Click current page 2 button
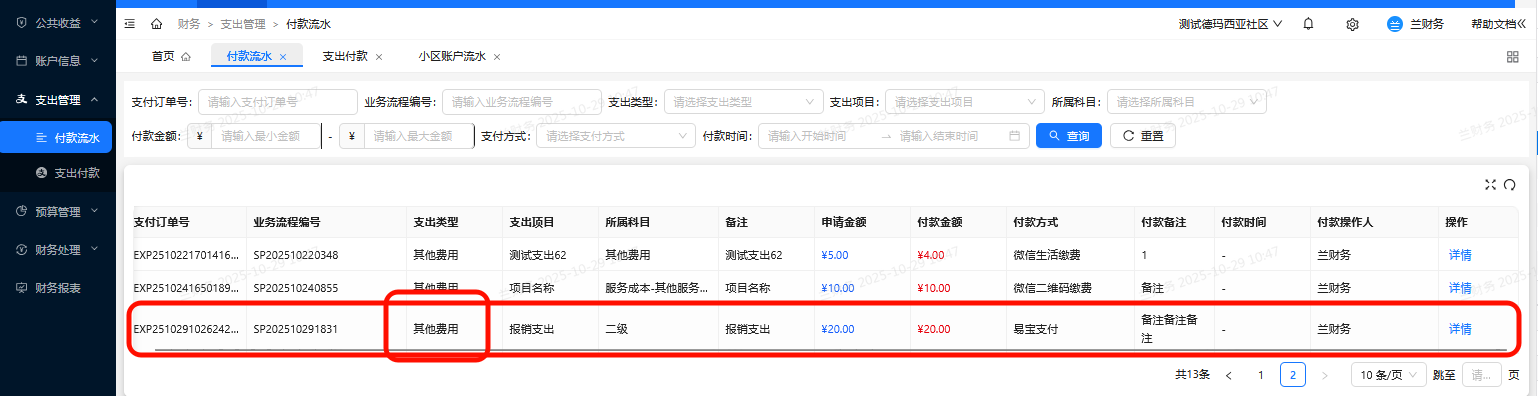 coord(1293,376)
